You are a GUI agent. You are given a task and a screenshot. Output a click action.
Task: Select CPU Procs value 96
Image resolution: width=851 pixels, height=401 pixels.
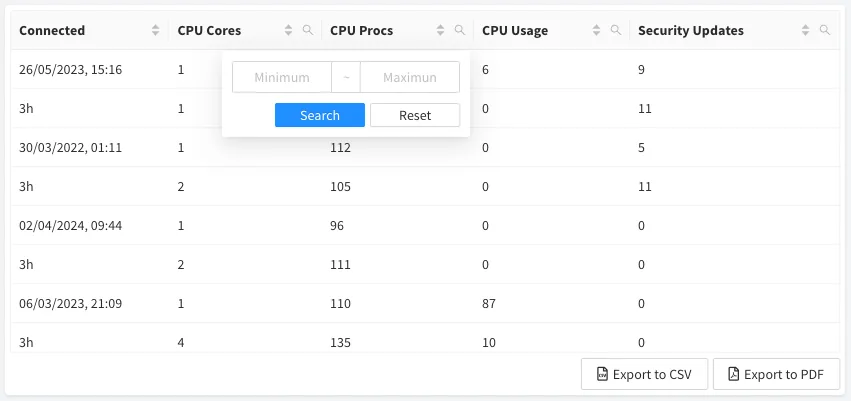337,226
